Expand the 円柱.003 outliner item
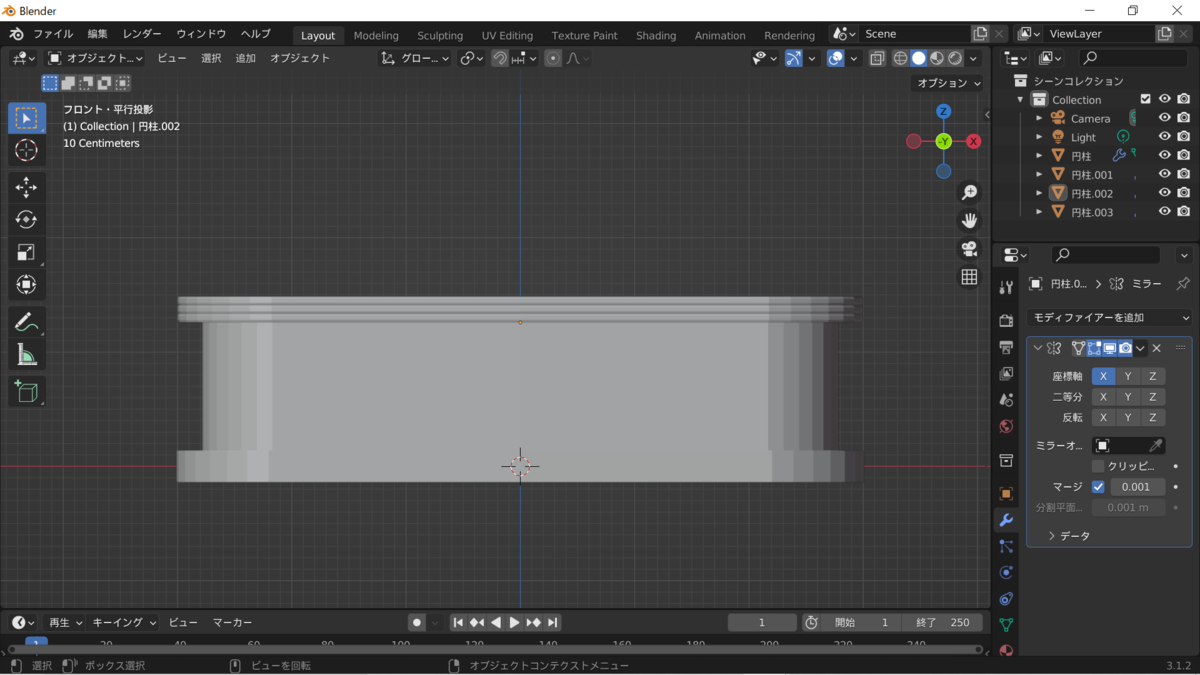The width and height of the screenshot is (1200, 675). 1039,212
